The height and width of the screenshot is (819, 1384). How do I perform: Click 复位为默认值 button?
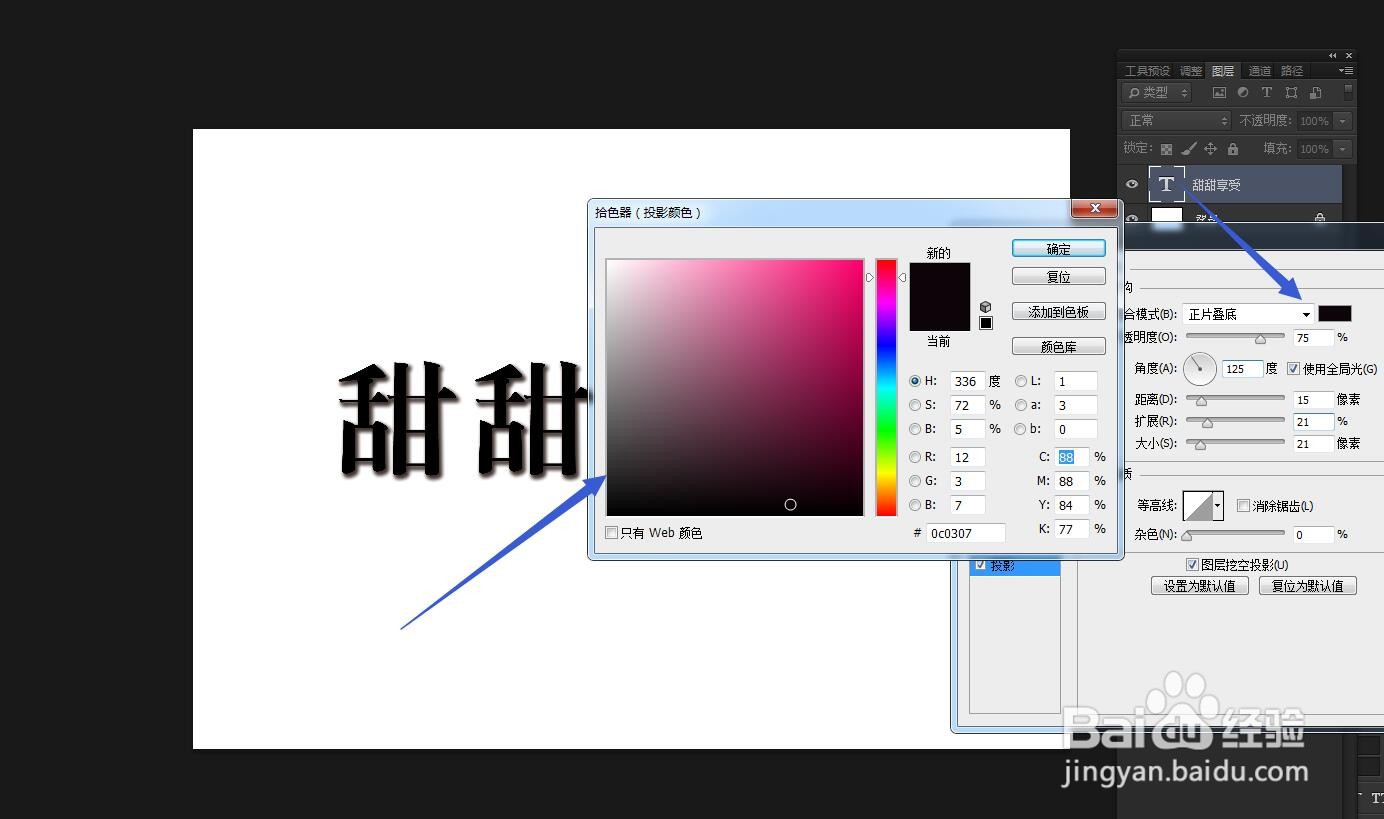[x=1308, y=586]
